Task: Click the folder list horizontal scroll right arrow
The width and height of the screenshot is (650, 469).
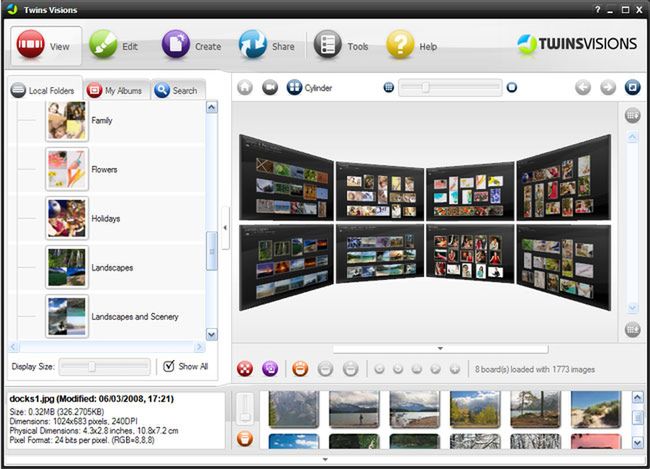Action: (x=199, y=347)
